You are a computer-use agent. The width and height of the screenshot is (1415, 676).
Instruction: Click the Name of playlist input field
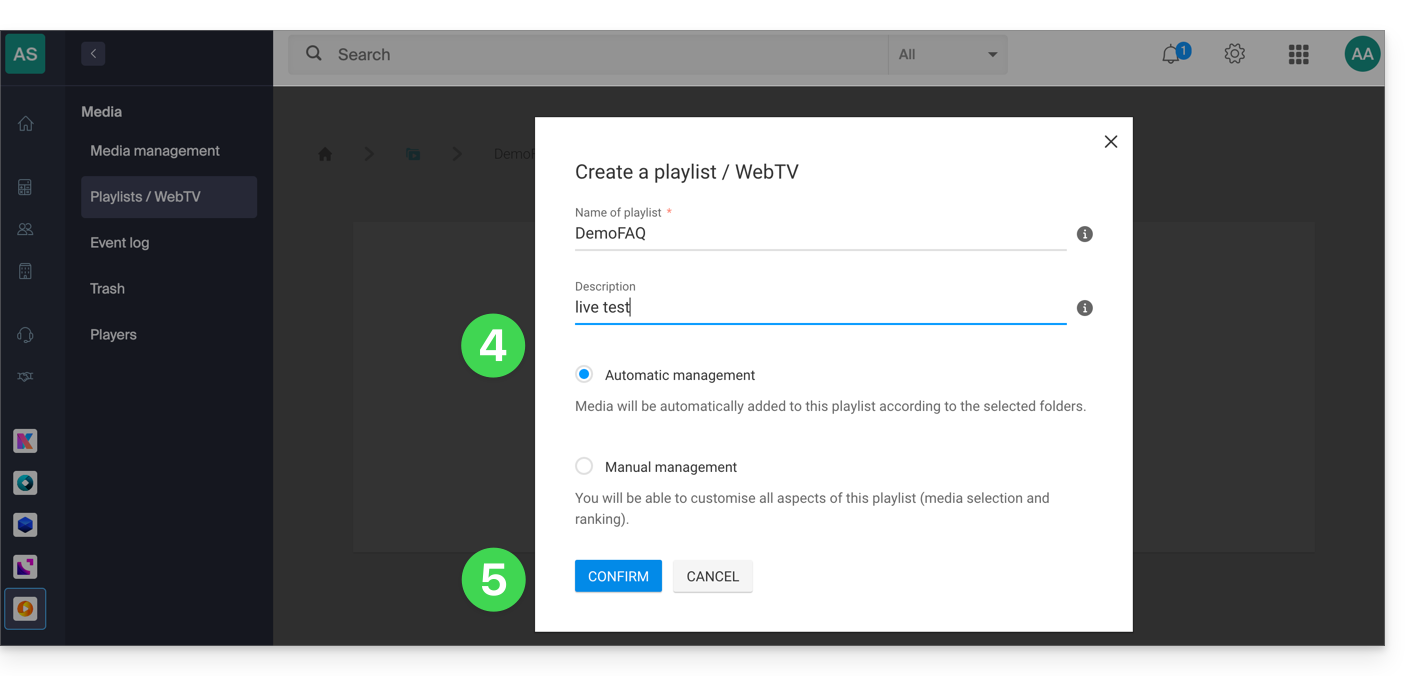820,234
